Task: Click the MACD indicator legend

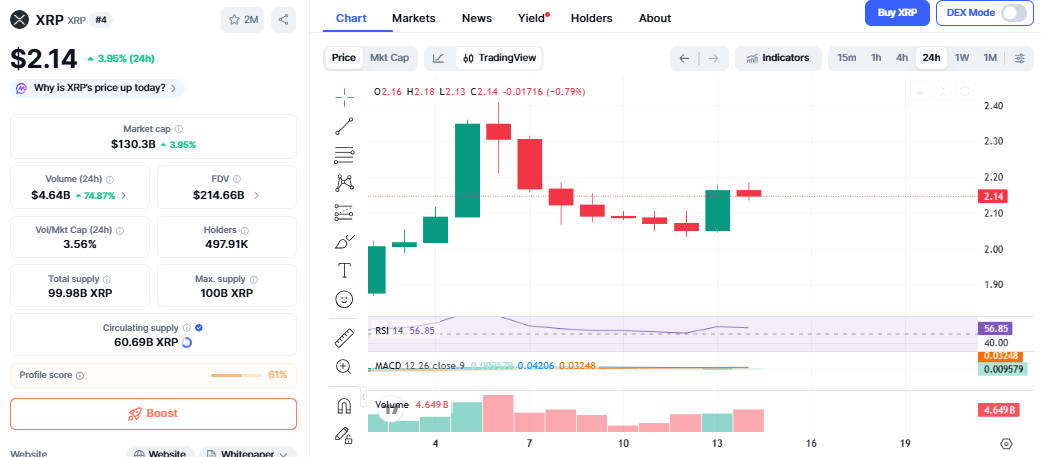Action: (x=485, y=365)
